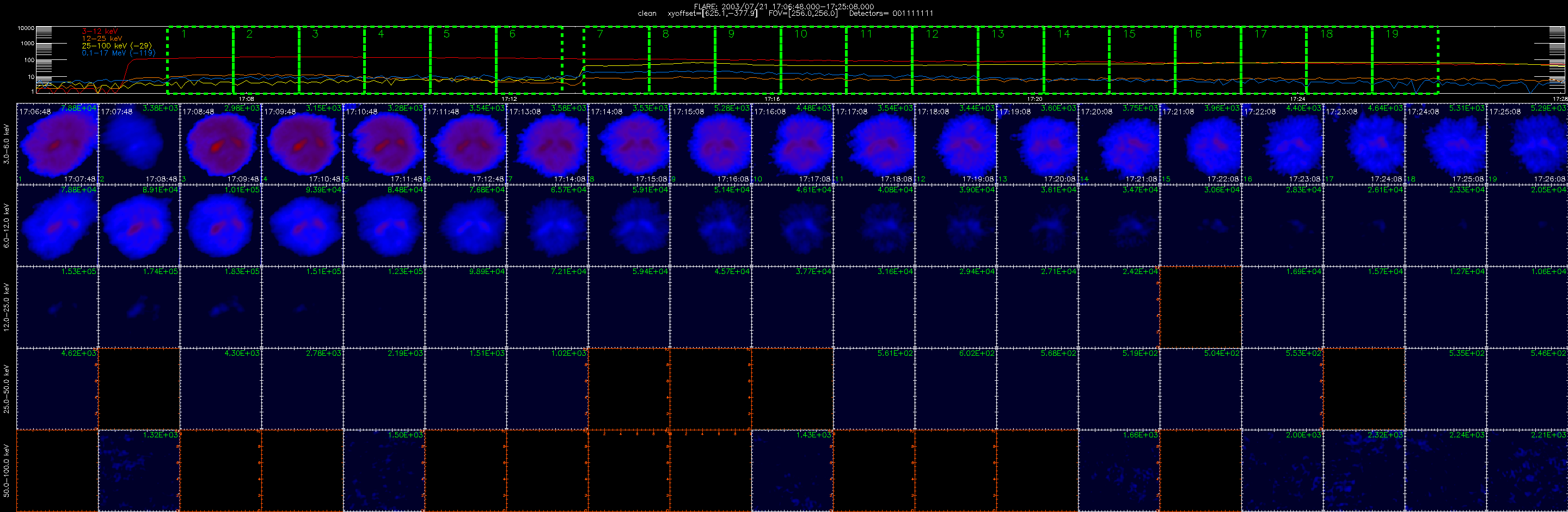
Task: Open the 25-50 keV image labeled 4.62E+03
Action: click(x=58, y=388)
